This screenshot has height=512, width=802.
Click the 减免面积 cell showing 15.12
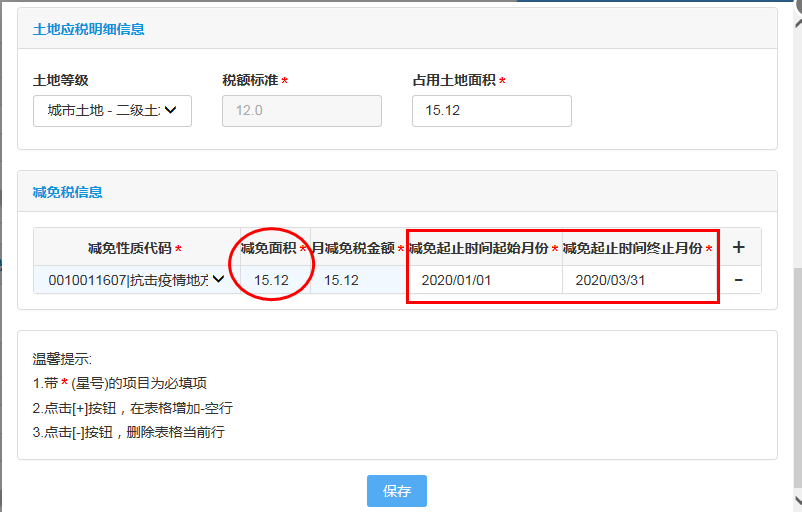point(275,280)
